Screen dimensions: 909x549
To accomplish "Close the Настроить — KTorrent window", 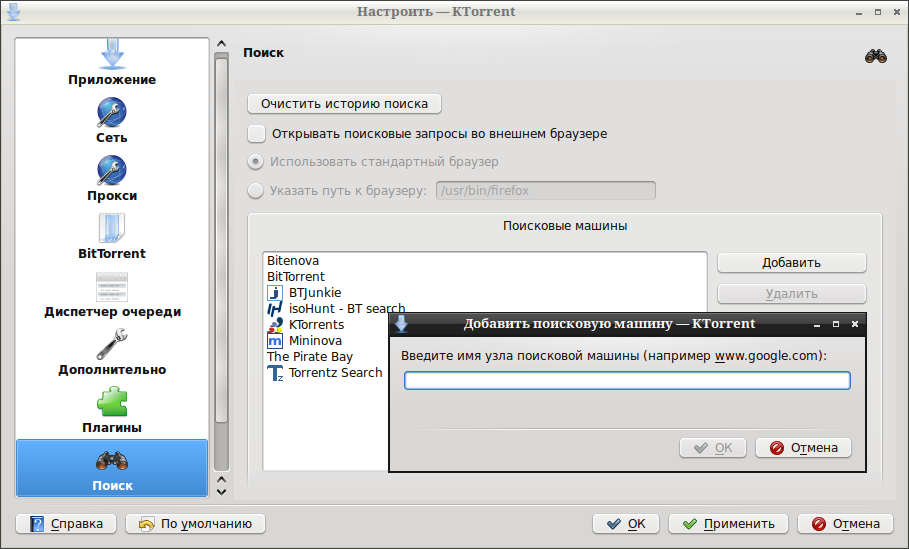I will tap(897, 12).
